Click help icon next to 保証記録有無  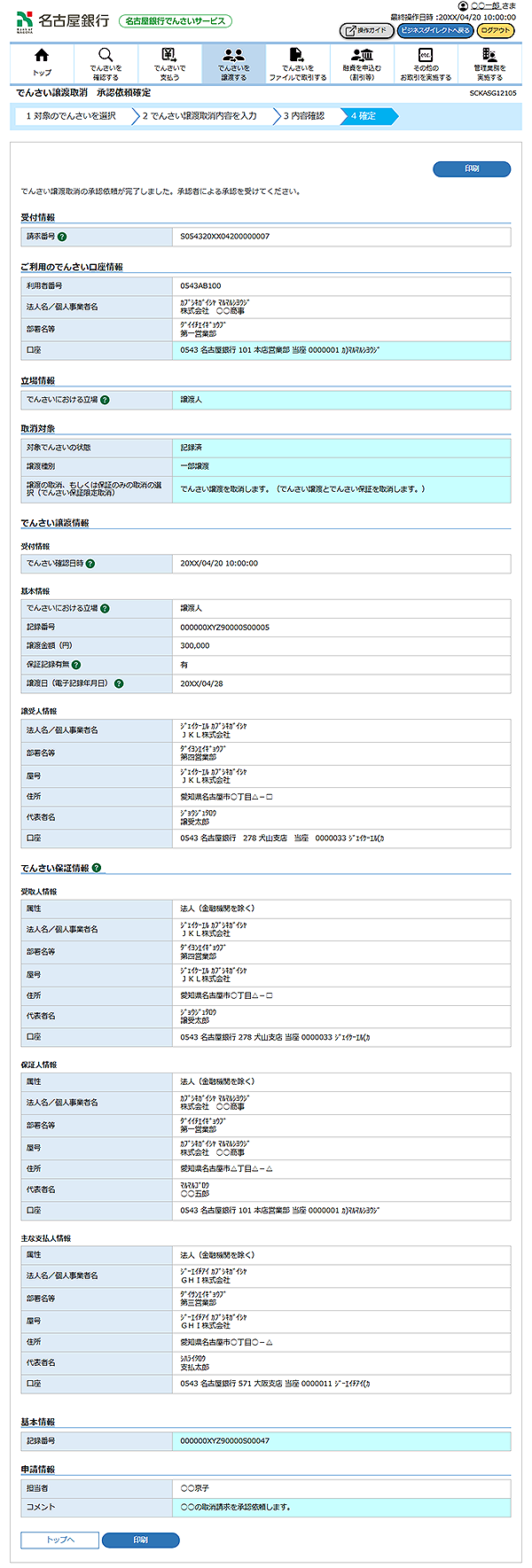[76, 665]
